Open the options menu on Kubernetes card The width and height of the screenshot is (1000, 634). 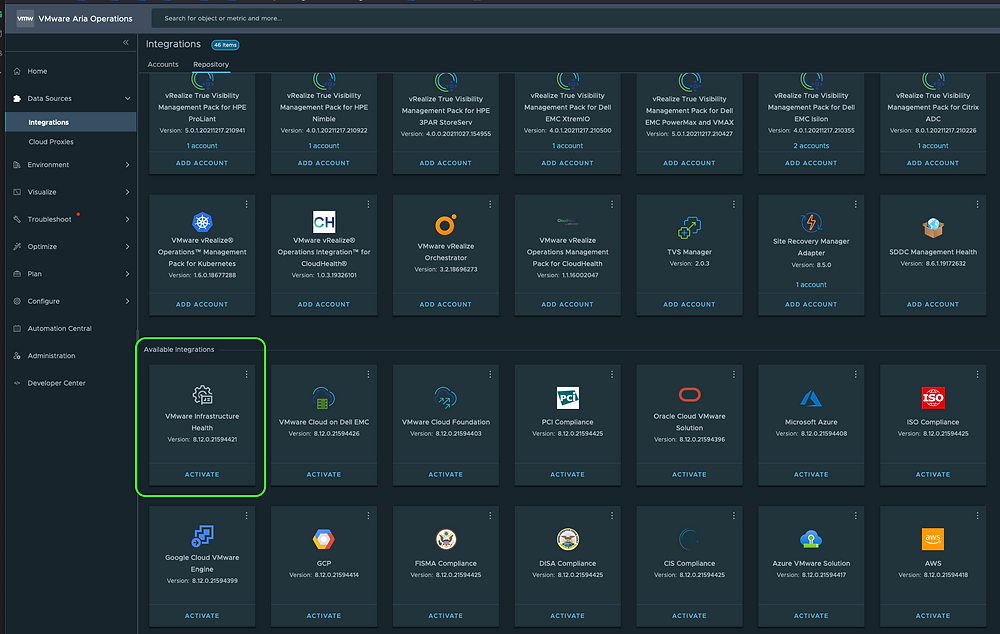(x=246, y=204)
